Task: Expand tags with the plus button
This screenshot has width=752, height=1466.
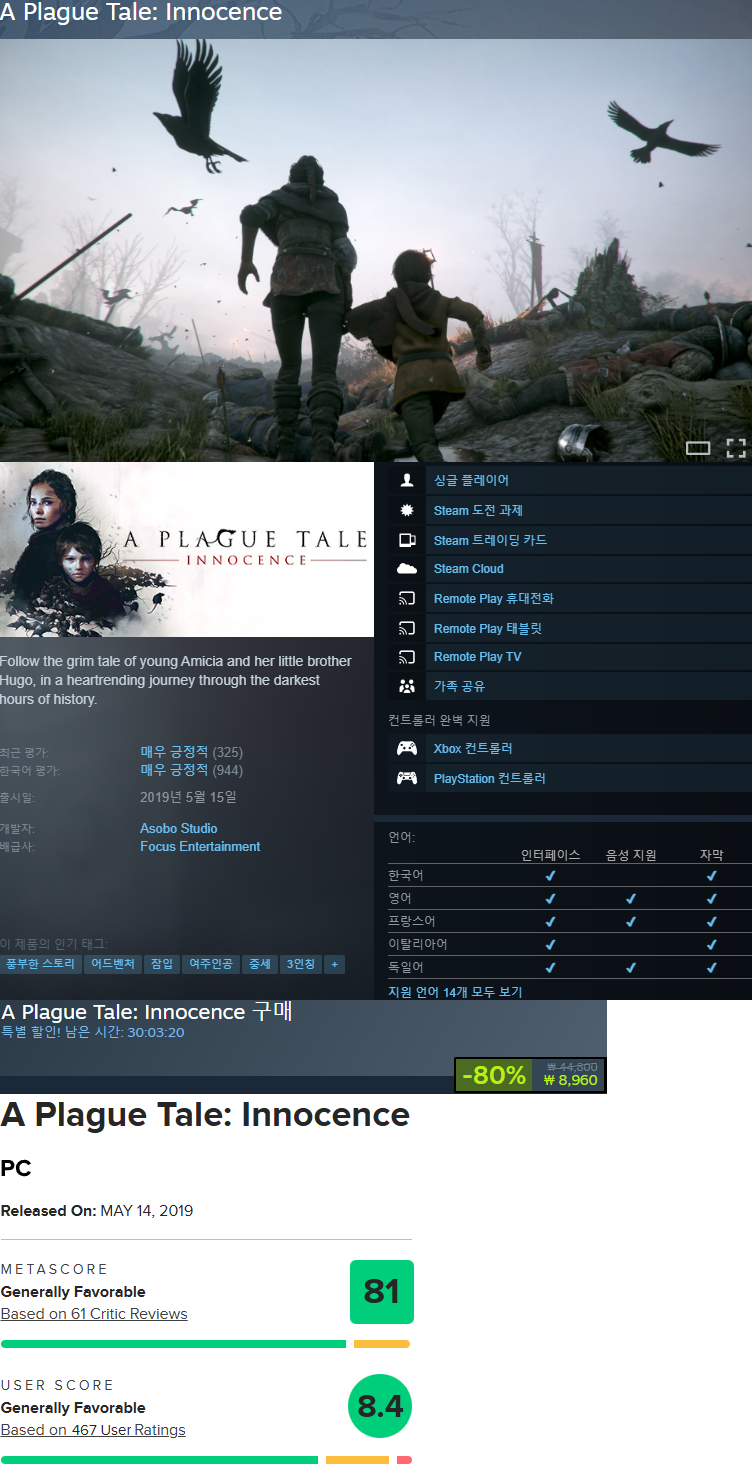Action: coord(334,964)
